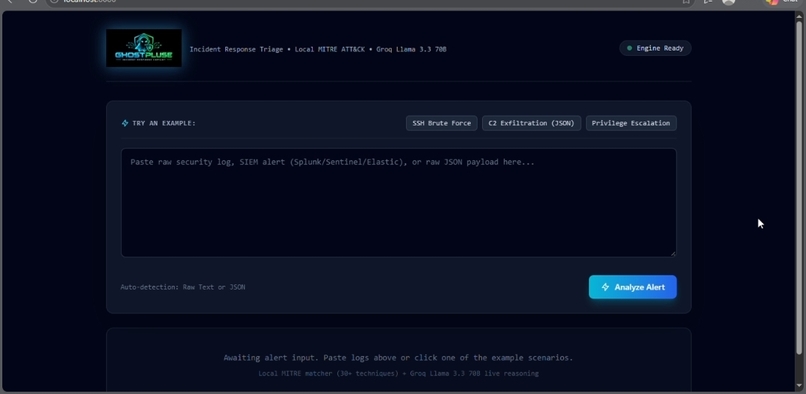Click the Engine Ready status badge
This screenshot has height=394, width=806.
tap(655, 48)
